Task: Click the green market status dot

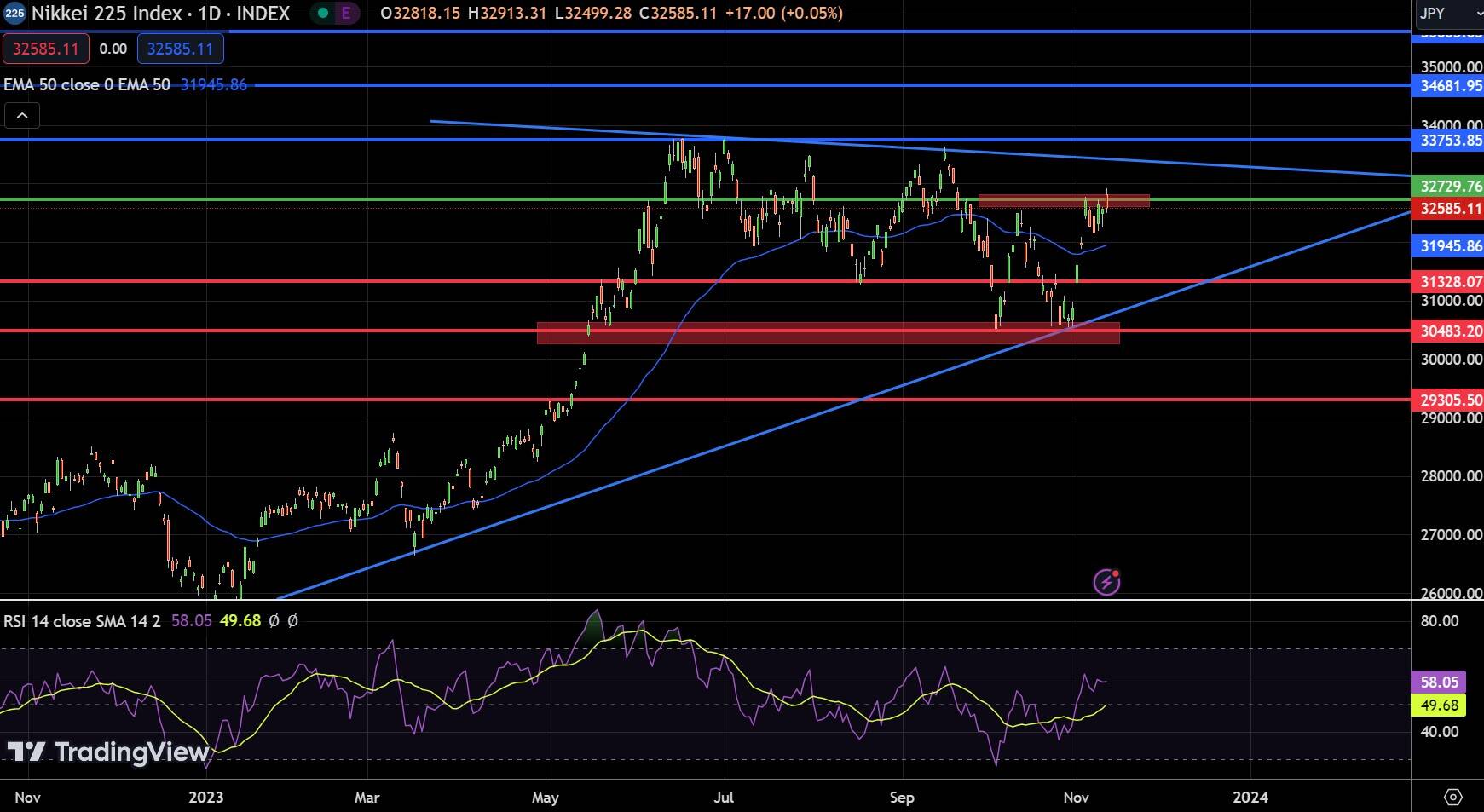Action: click(322, 14)
